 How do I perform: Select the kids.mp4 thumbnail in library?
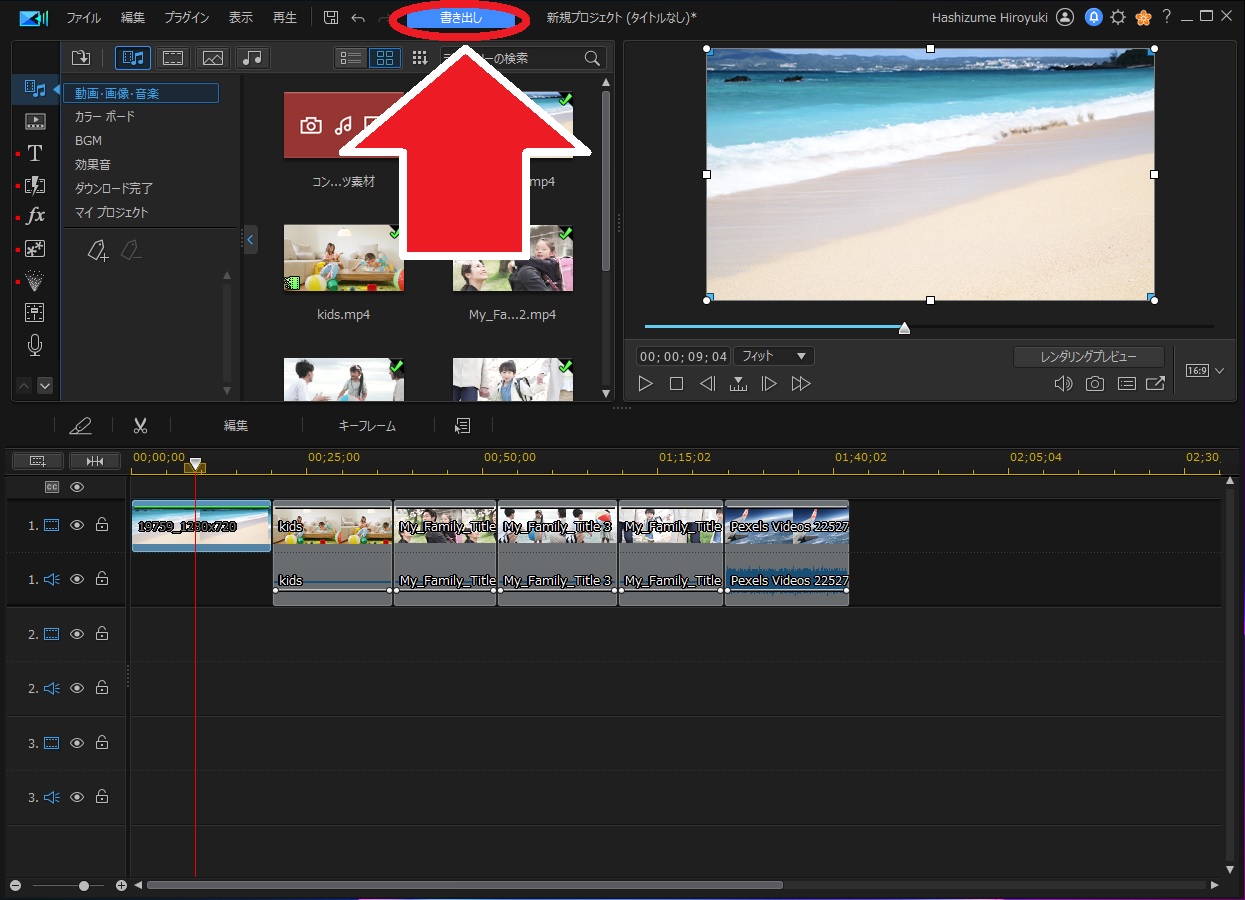point(344,258)
